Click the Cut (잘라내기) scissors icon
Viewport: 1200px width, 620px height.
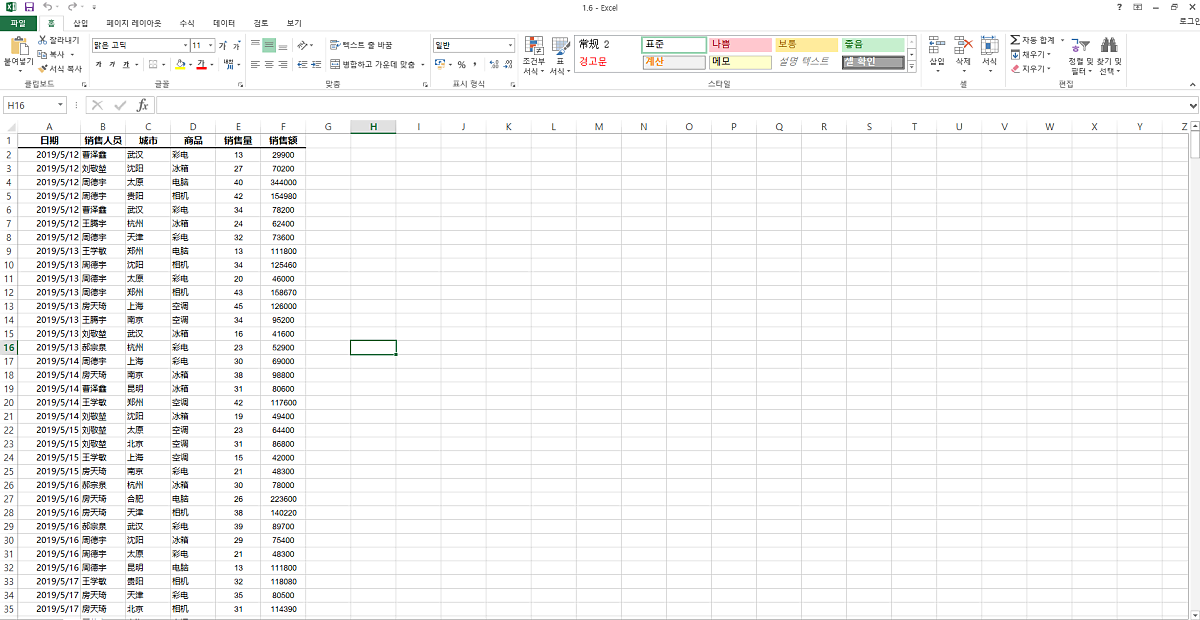coord(43,40)
